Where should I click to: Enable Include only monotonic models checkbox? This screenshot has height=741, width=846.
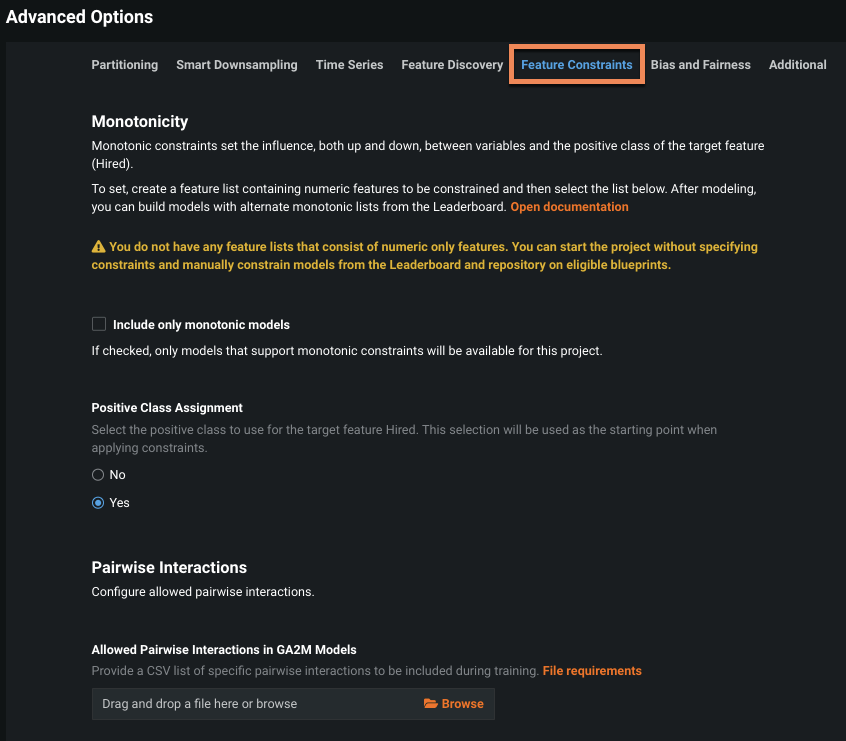(x=99, y=324)
